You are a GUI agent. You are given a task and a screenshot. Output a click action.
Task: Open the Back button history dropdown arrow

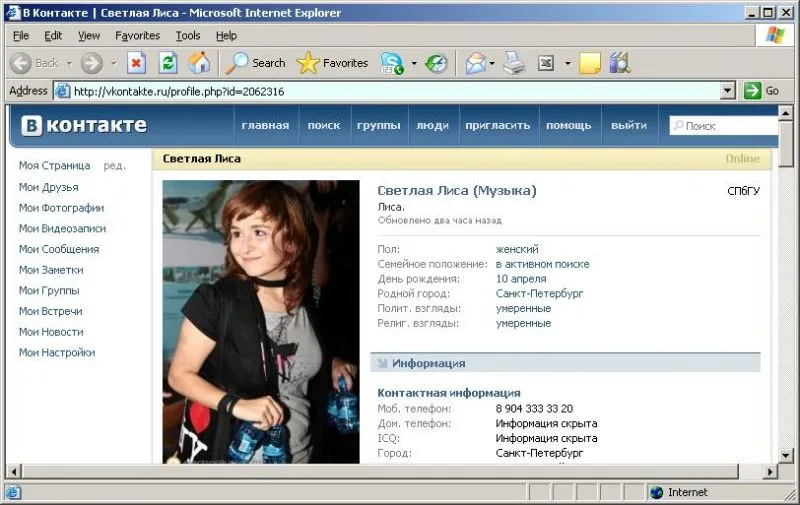(x=69, y=63)
